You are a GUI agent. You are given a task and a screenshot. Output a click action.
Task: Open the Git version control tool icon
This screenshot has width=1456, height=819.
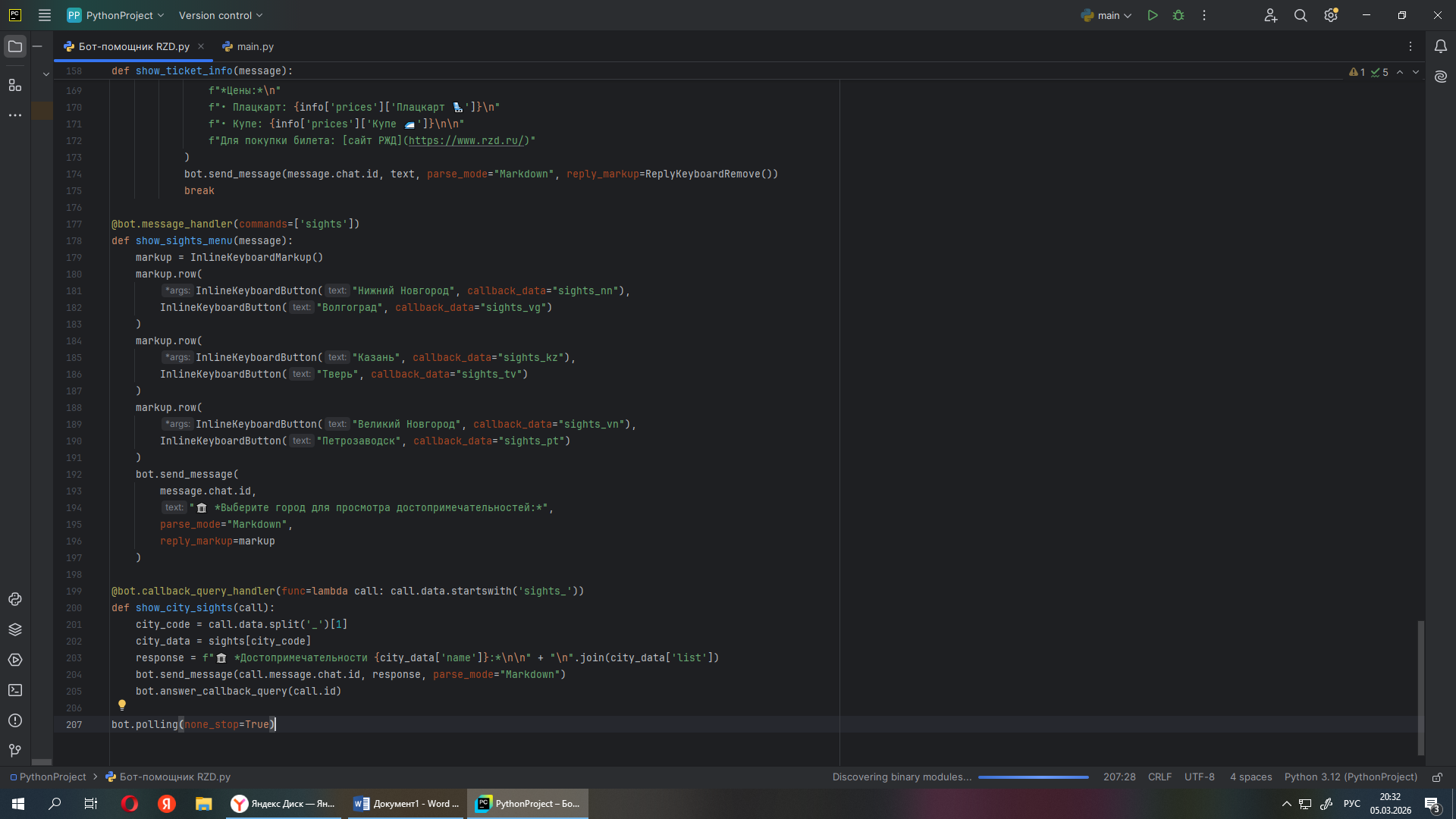(15, 751)
